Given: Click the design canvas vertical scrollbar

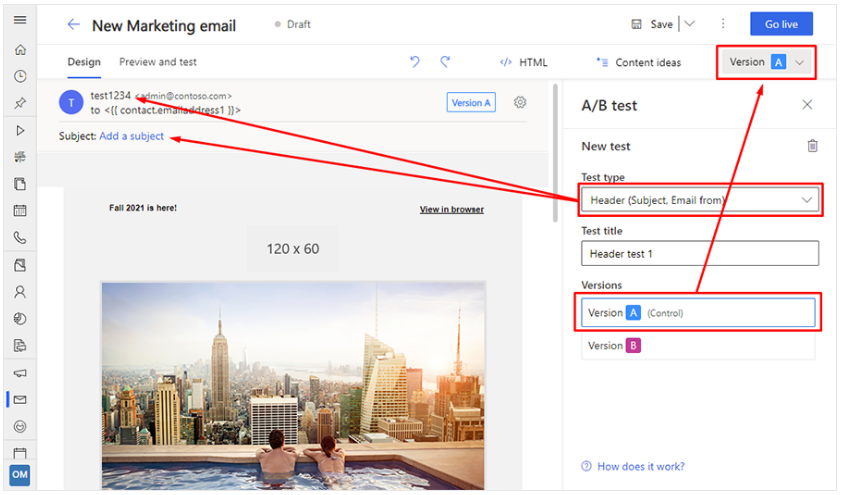Looking at the screenshot, I should tap(555, 153).
